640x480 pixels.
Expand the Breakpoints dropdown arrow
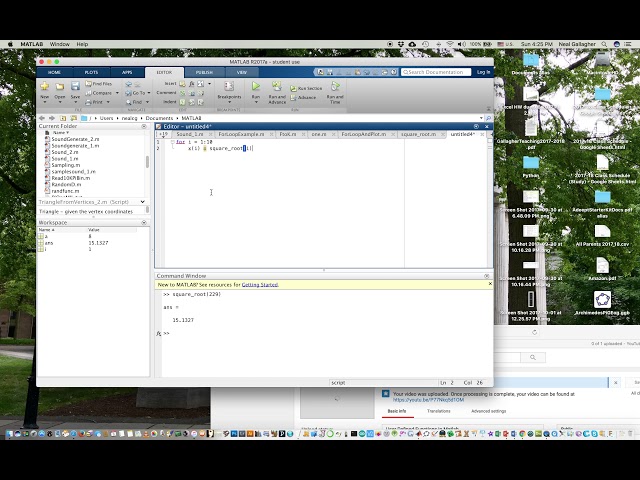(x=229, y=102)
